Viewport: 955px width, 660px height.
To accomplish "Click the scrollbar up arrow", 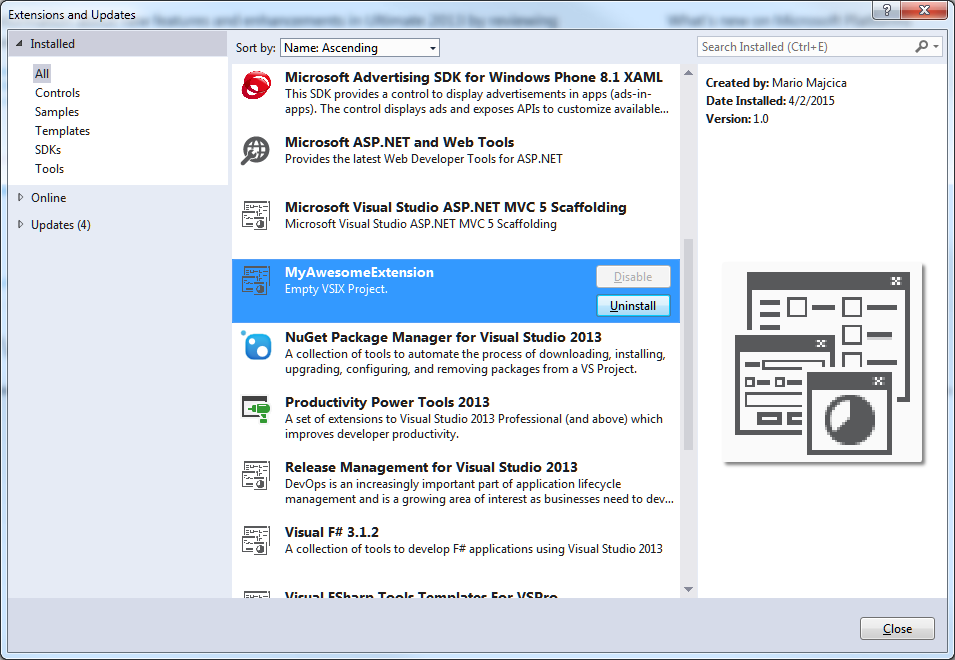I will coord(688,72).
